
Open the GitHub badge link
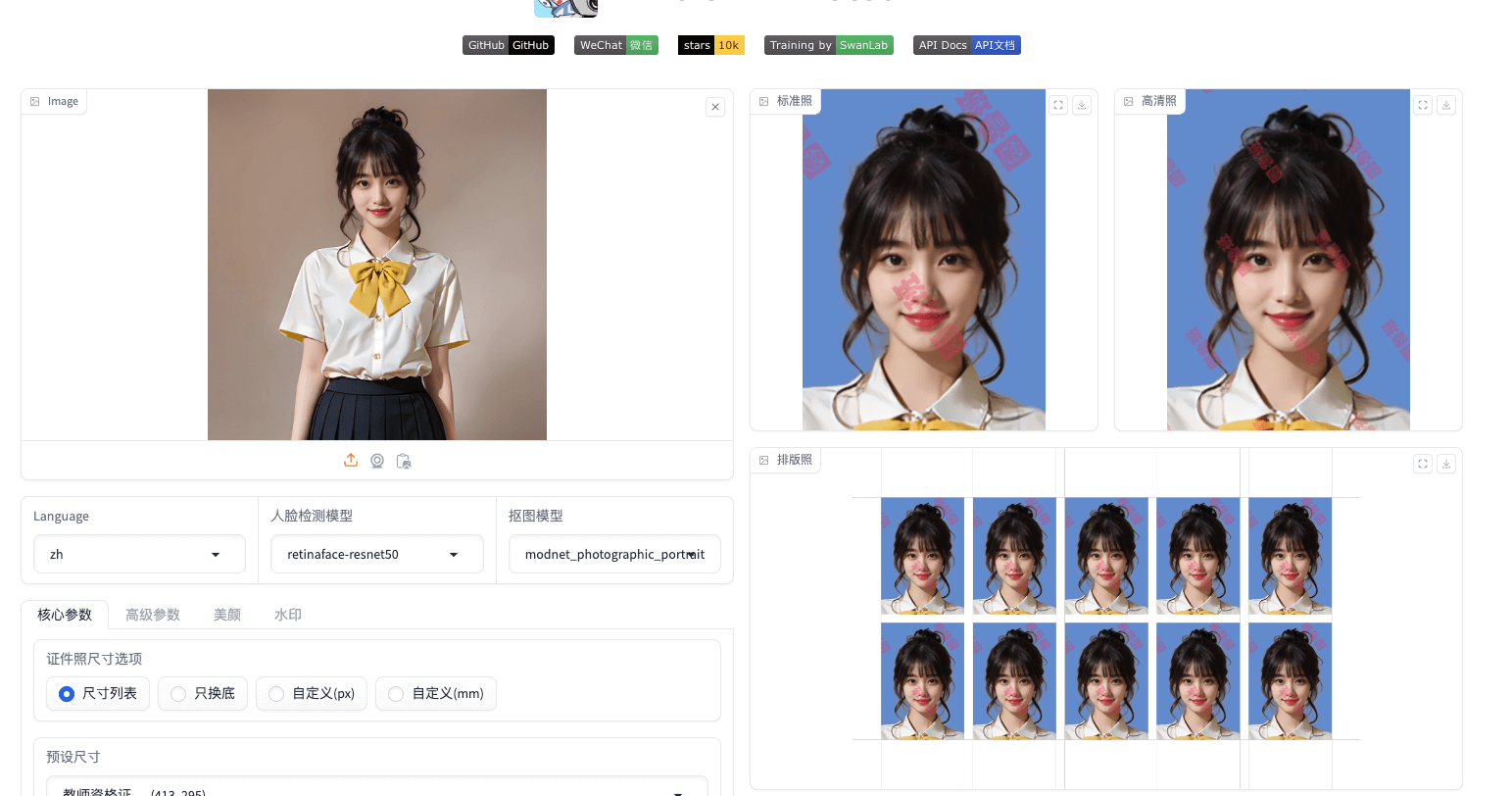[509, 45]
